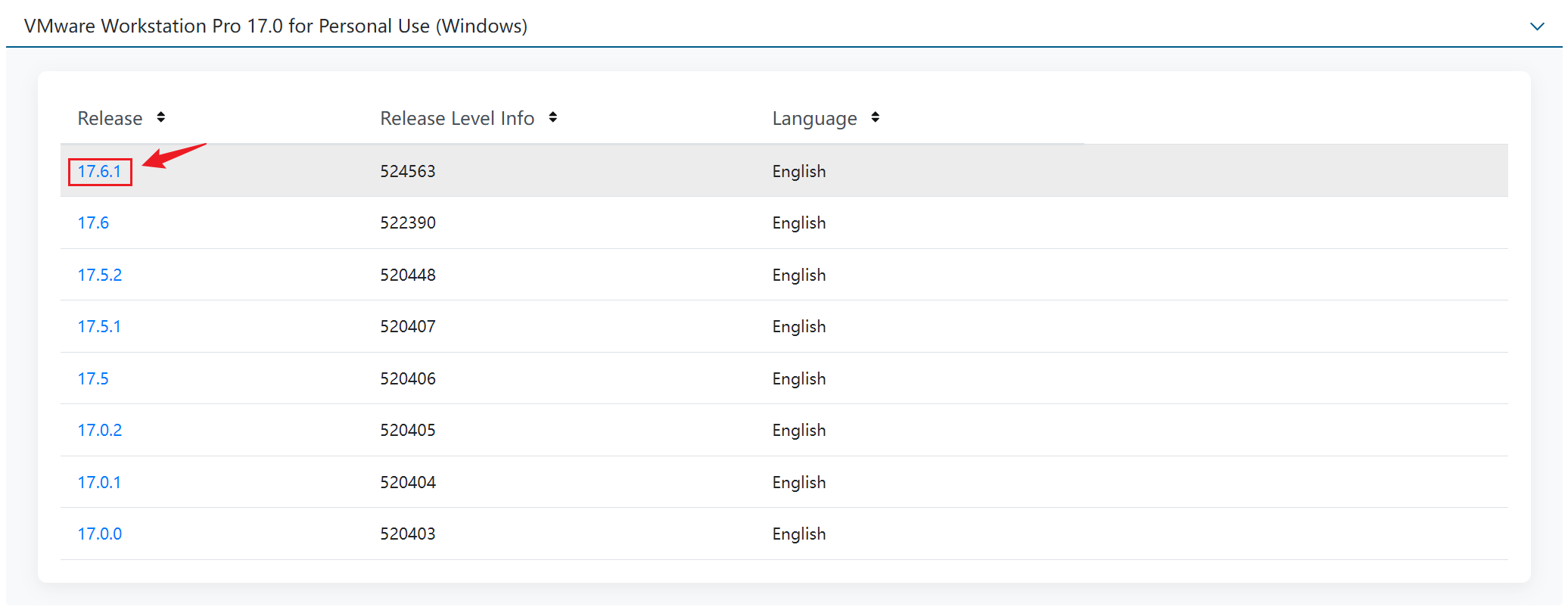Click English in the 17.0.0 row
The width and height of the screenshot is (1568, 610).
(x=799, y=535)
